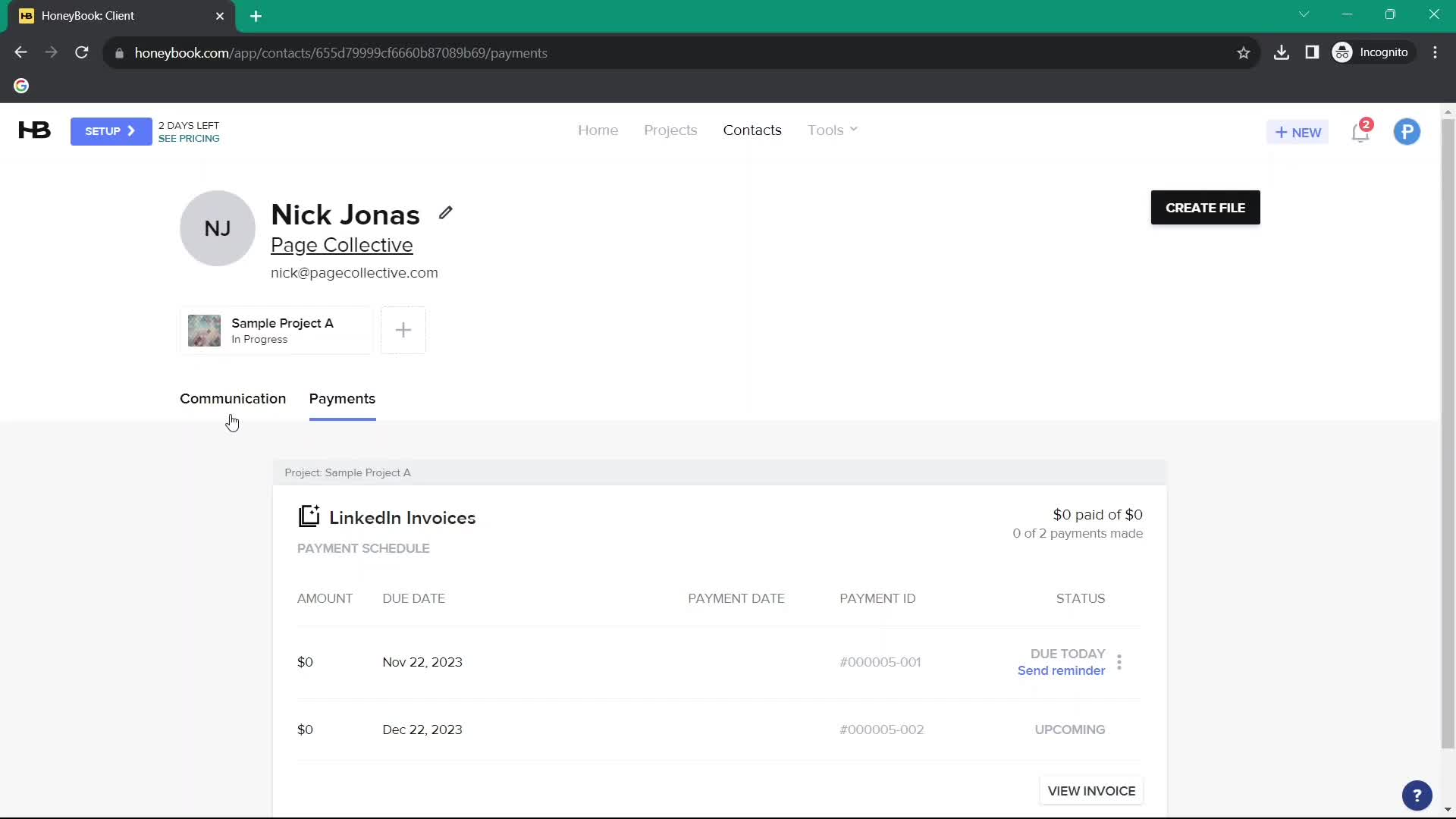Click the page vertical scrollbar
Image resolution: width=1456 pixels, height=819 pixels.
point(1448,432)
